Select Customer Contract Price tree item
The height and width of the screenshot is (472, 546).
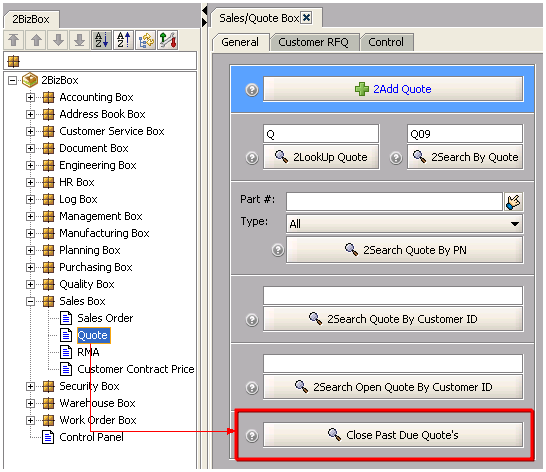[x=136, y=369]
